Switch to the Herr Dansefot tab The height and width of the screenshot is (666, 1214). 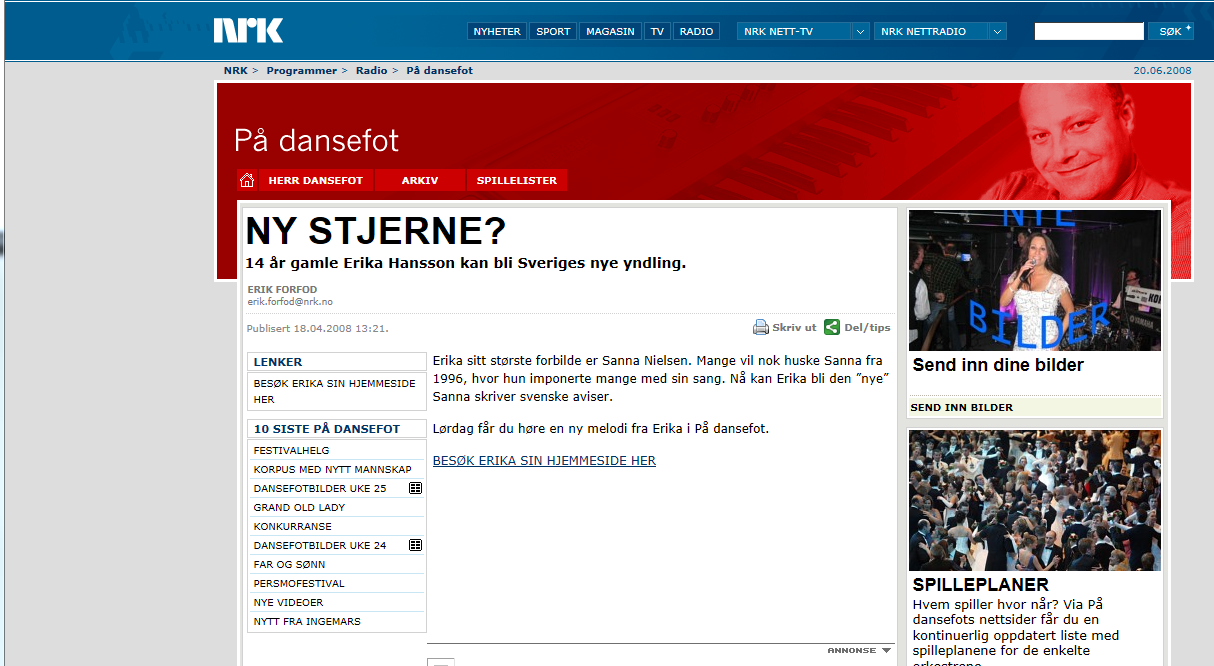pos(316,180)
